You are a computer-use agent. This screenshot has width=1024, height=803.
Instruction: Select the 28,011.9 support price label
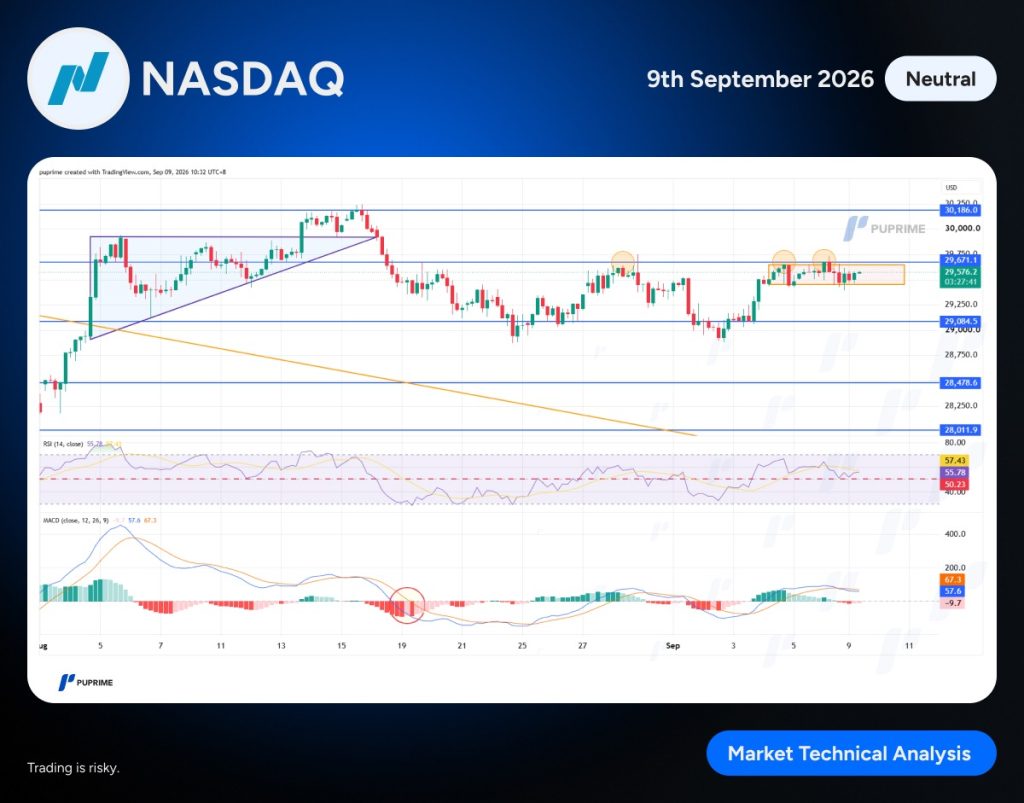tap(960, 430)
